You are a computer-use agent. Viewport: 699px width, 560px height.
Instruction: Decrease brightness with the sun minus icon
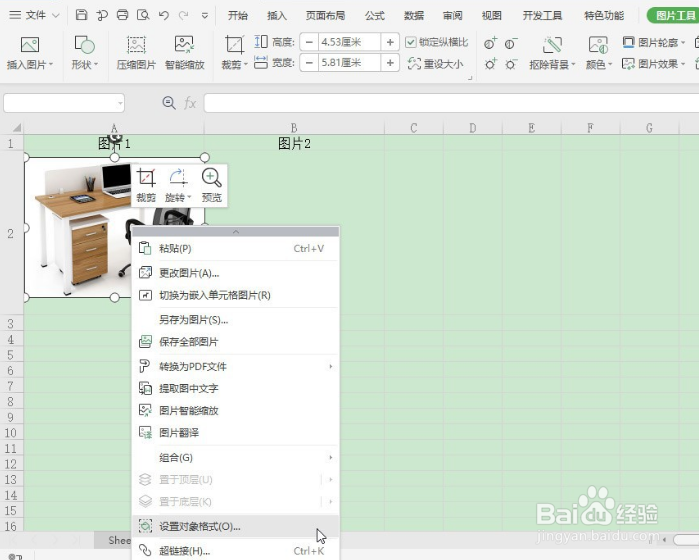click(511, 64)
